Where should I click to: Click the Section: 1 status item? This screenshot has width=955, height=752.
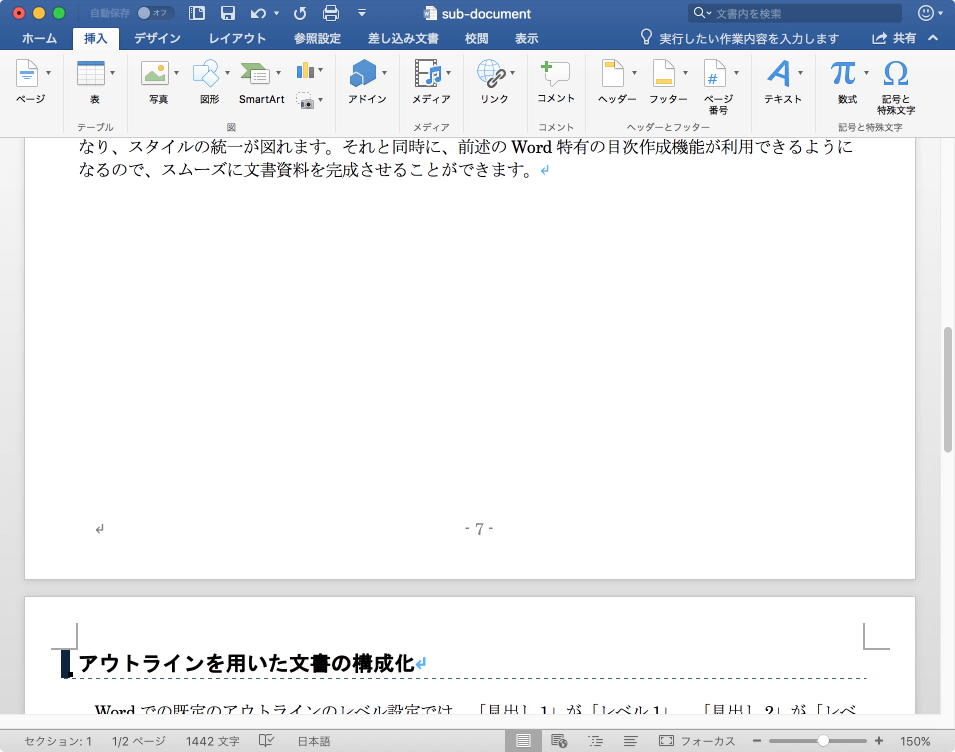58,741
